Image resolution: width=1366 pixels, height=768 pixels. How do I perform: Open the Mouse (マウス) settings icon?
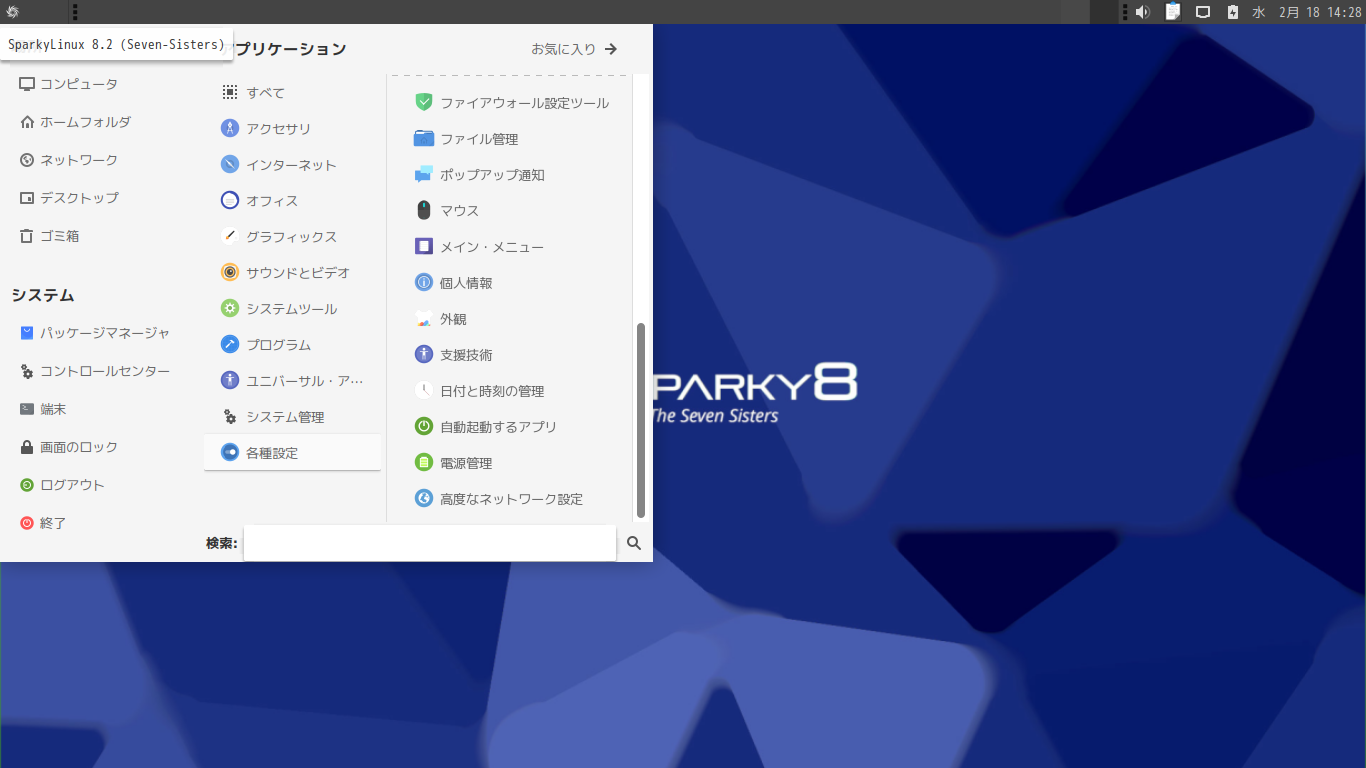click(x=423, y=210)
